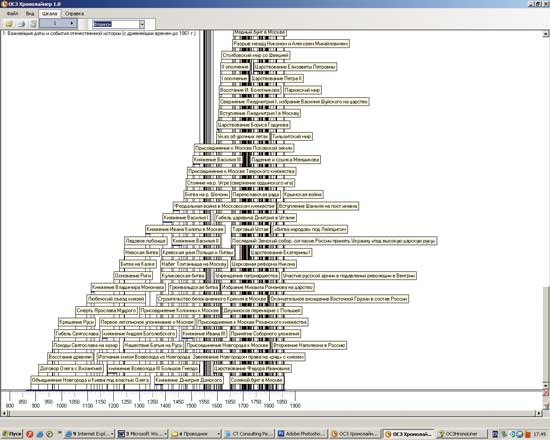Select event 'Восстание И. Болотникова'
This screenshot has height=440, width=550.
pos(250,90)
